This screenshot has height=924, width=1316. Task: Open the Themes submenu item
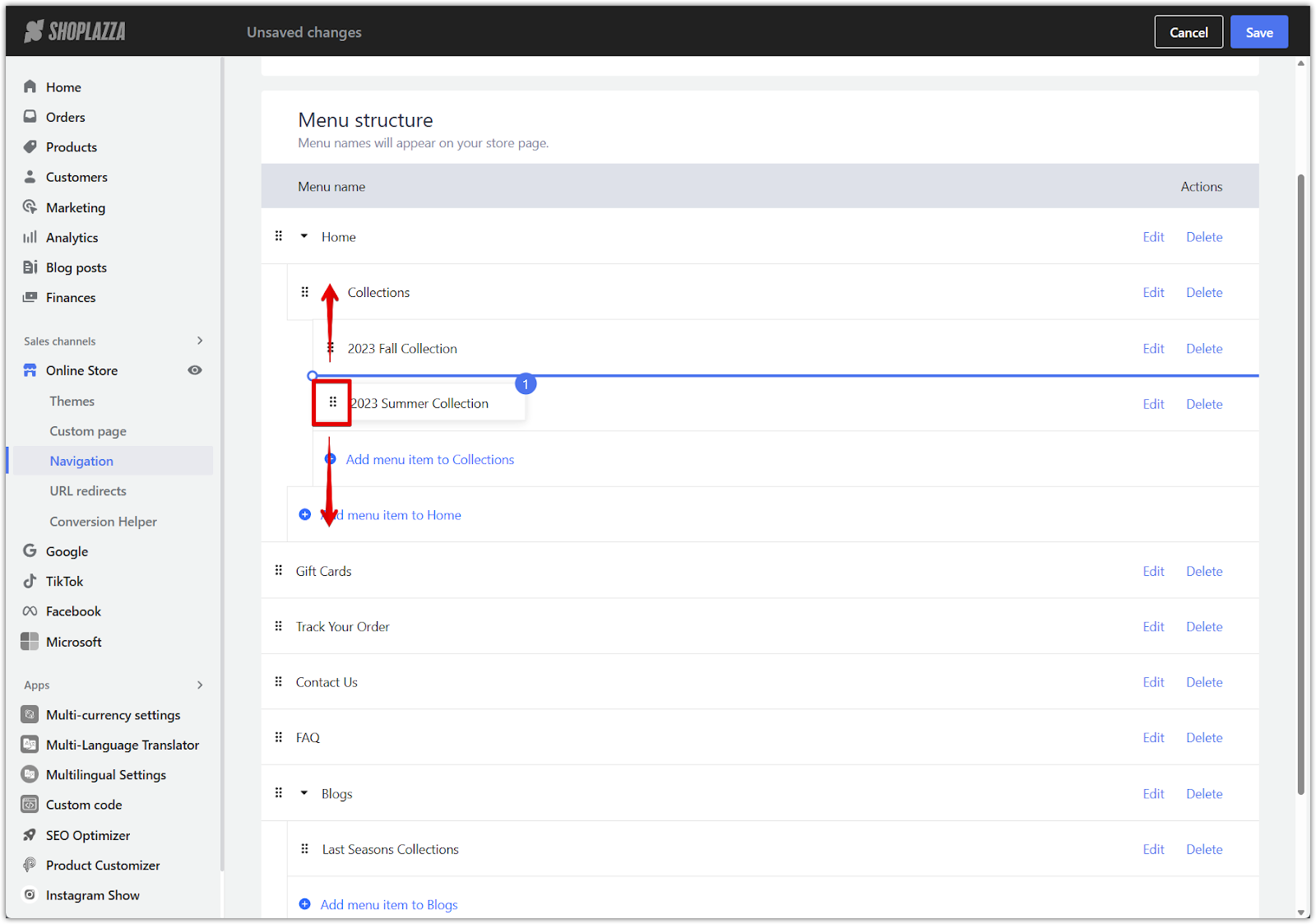click(x=72, y=401)
